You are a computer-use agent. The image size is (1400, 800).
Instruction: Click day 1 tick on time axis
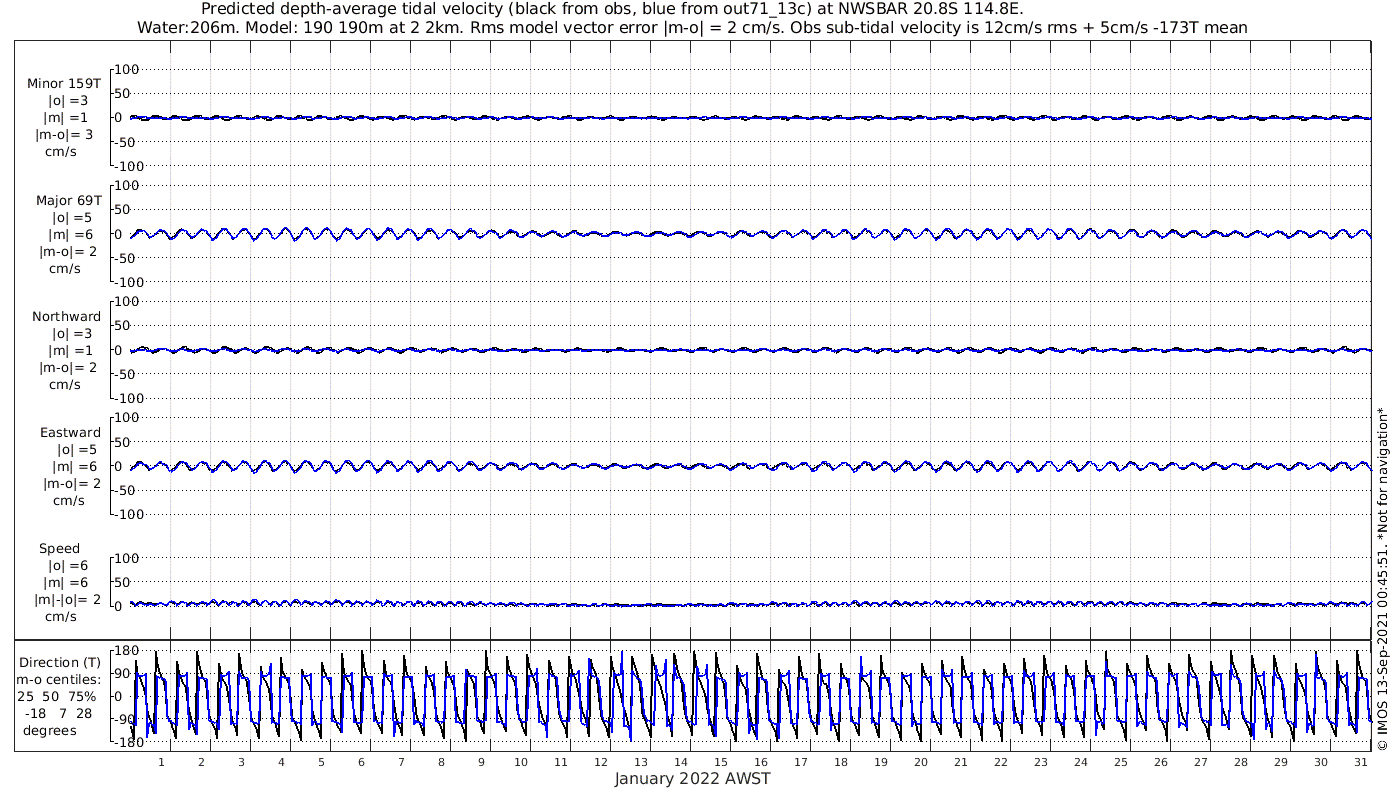tap(161, 762)
